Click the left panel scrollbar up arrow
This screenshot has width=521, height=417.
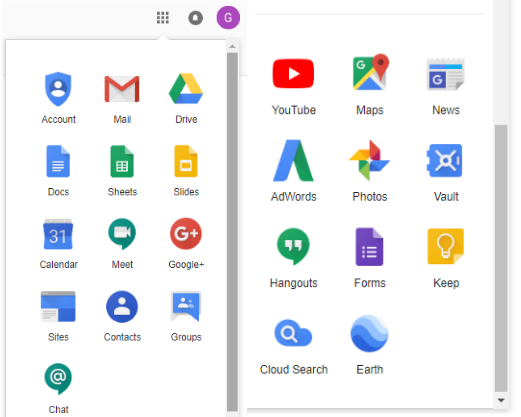tap(232, 46)
